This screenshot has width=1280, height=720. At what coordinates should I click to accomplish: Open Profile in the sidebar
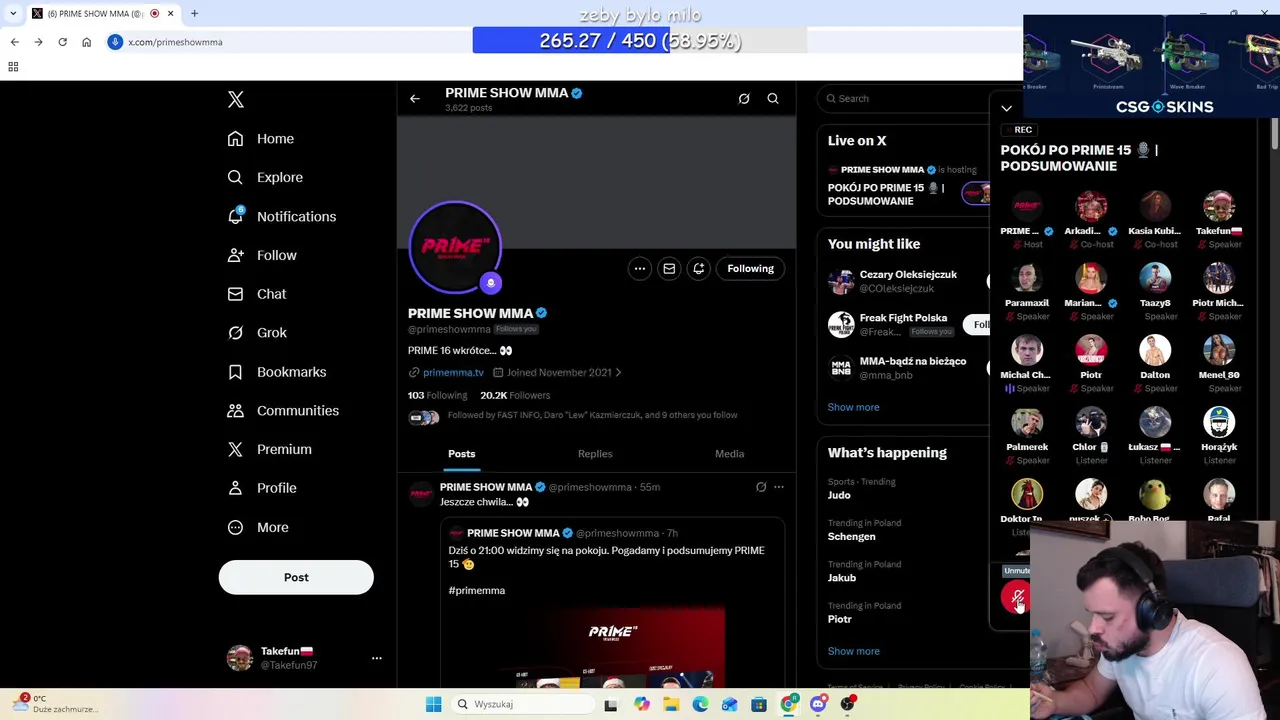[262, 488]
